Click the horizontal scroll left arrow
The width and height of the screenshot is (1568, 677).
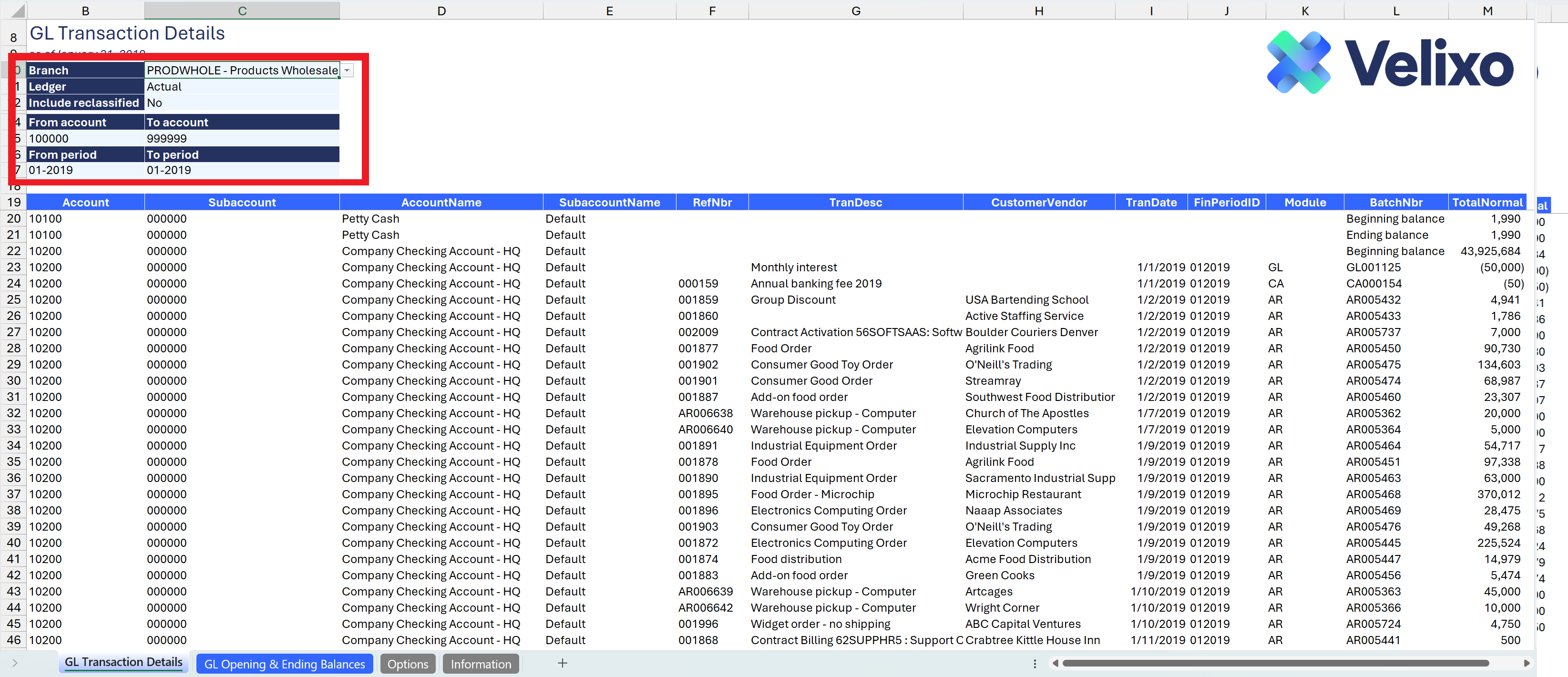[x=1056, y=663]
